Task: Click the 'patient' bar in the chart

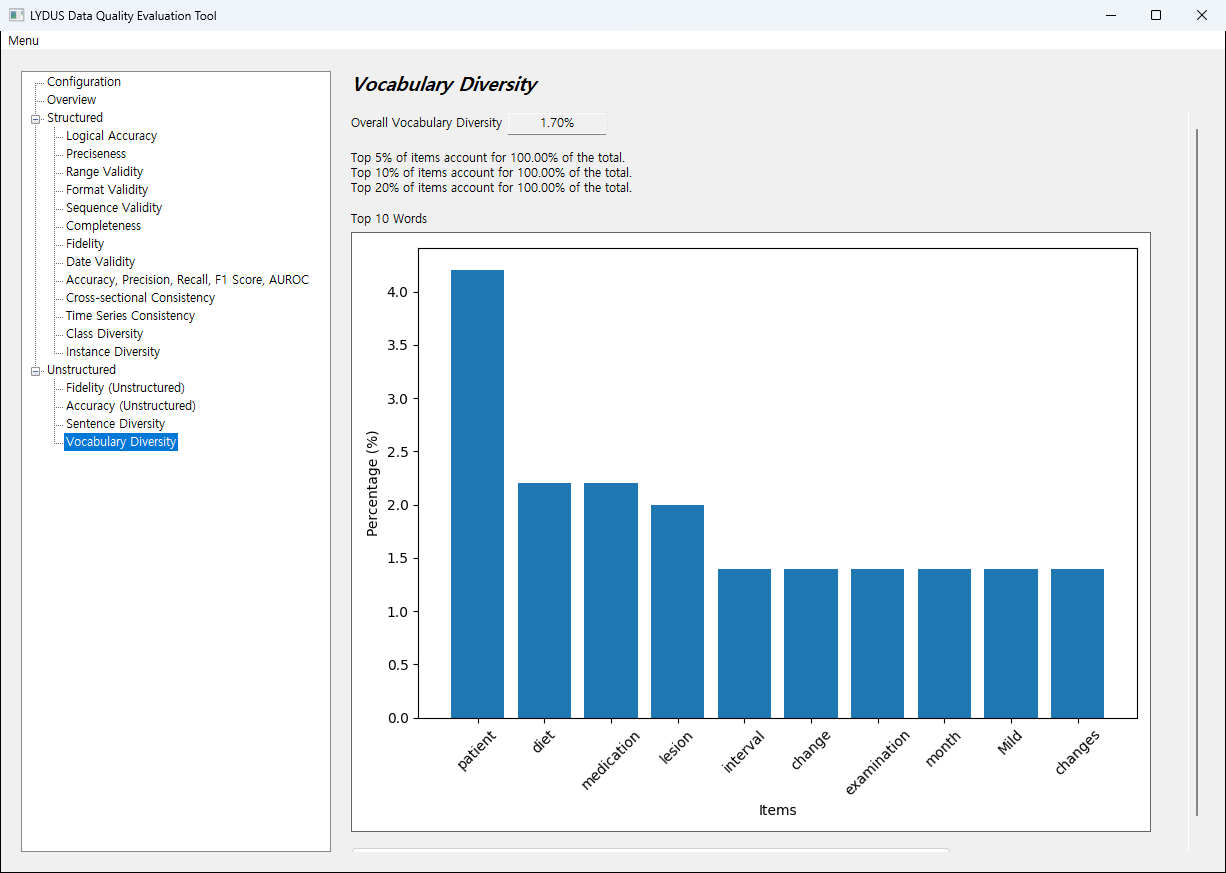Action: pyautogui.click(x=477, y=494)
